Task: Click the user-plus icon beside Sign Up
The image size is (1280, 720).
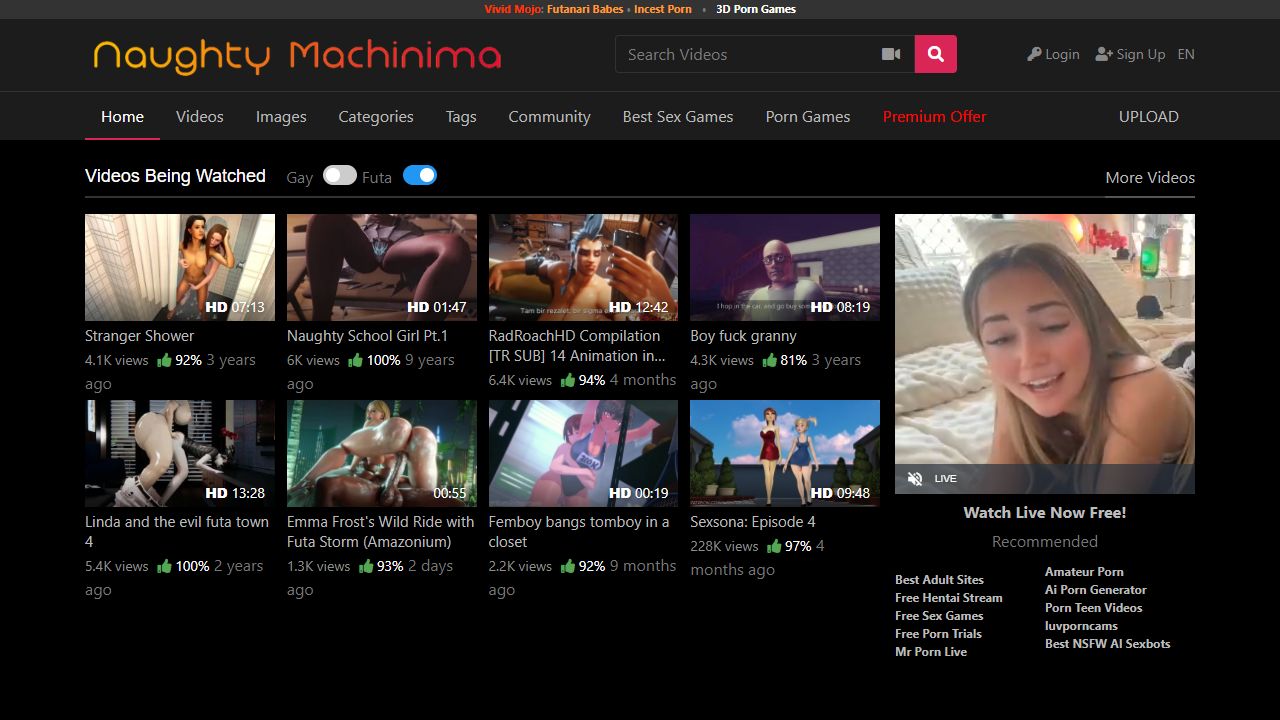Action: coord(1104,54)
